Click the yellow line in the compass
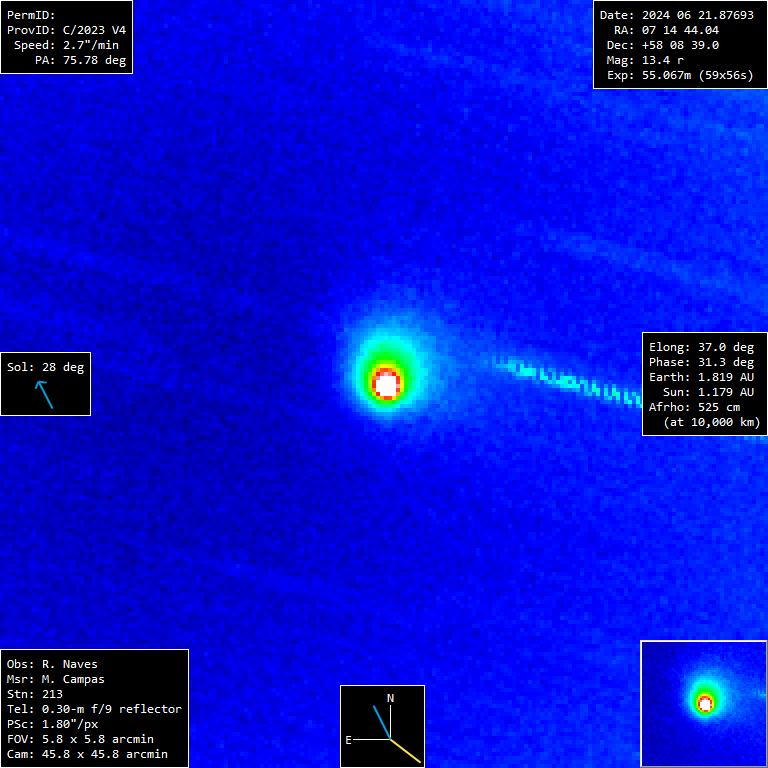Viewport: 768px width, 768px height. pos(406,751)
